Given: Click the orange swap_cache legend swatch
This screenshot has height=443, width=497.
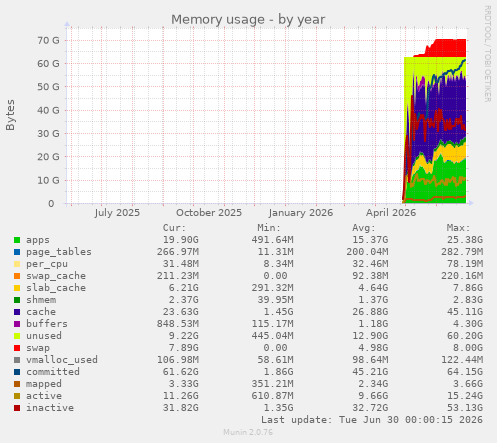Looking at the screenshot, I should tap(17, 276).
